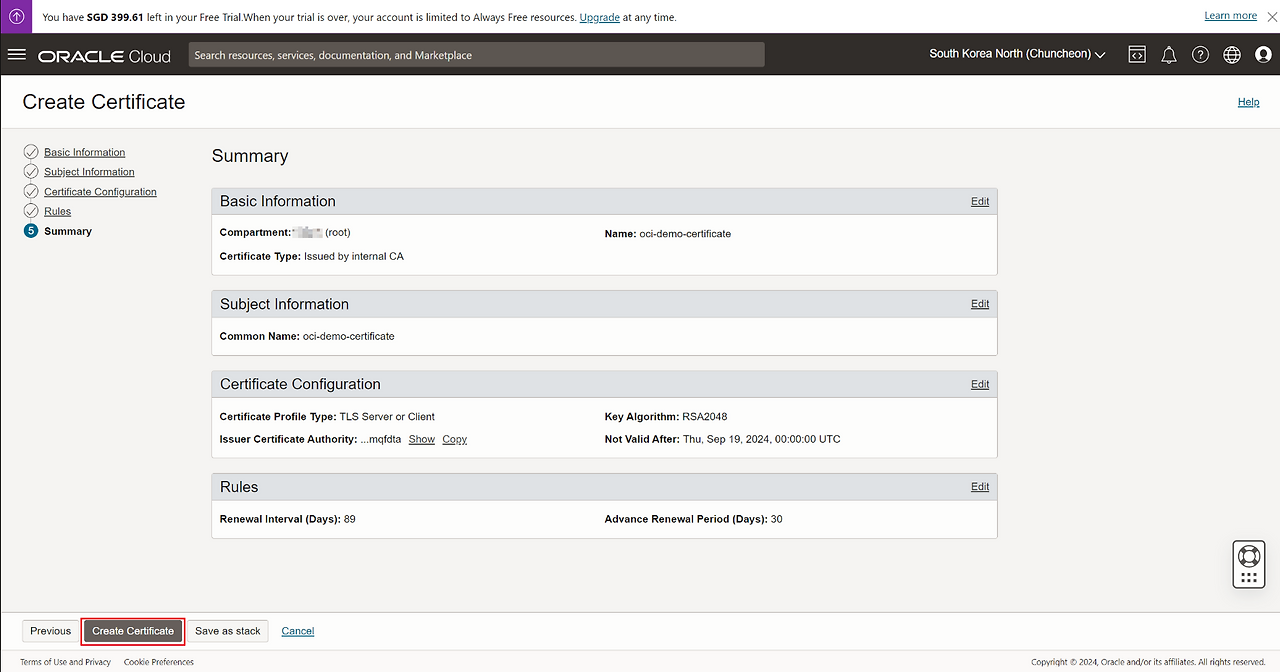Expand the South Korea North region dropdown
1280x672 pixels.
(1017, 54)
